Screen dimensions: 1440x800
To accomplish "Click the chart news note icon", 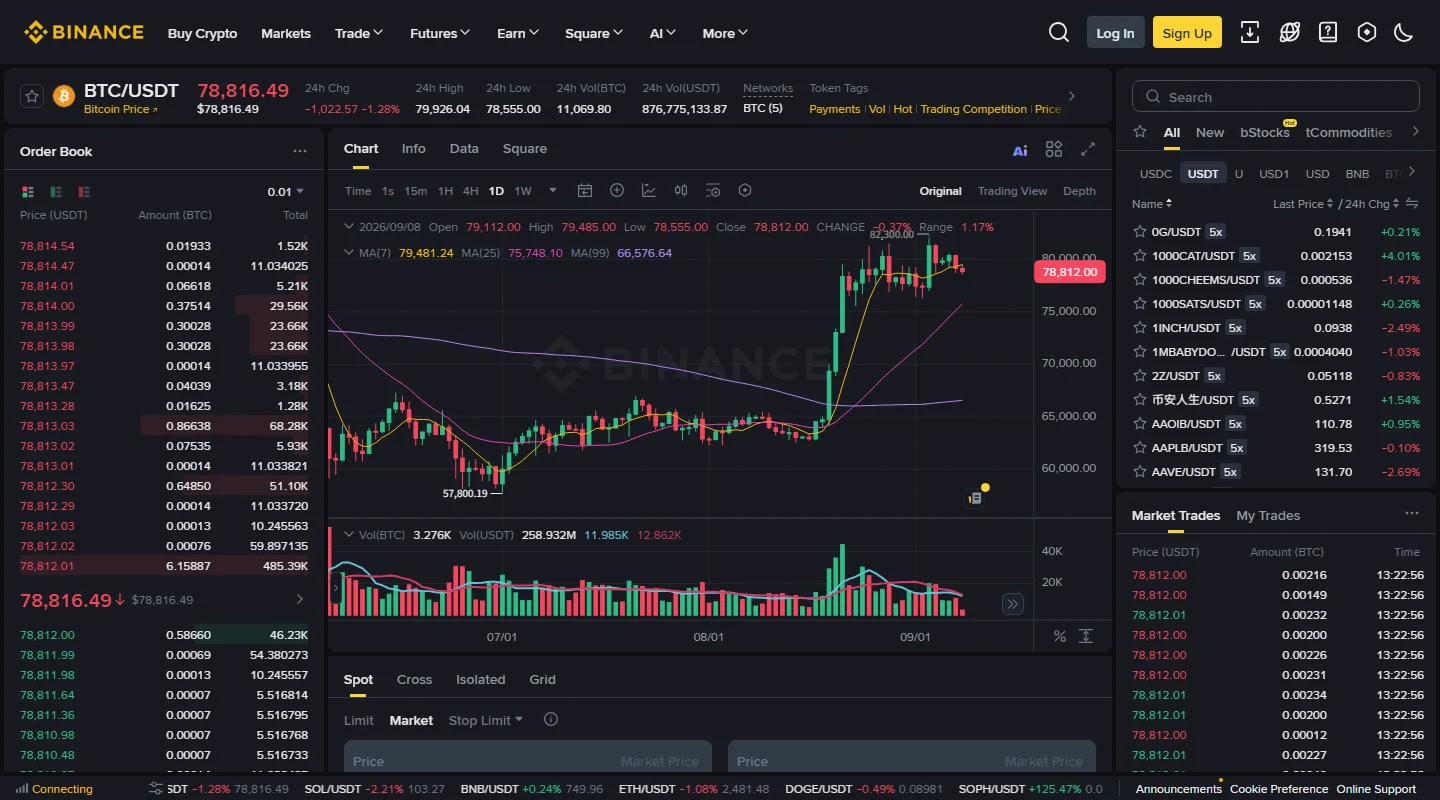I will [975, 498].
